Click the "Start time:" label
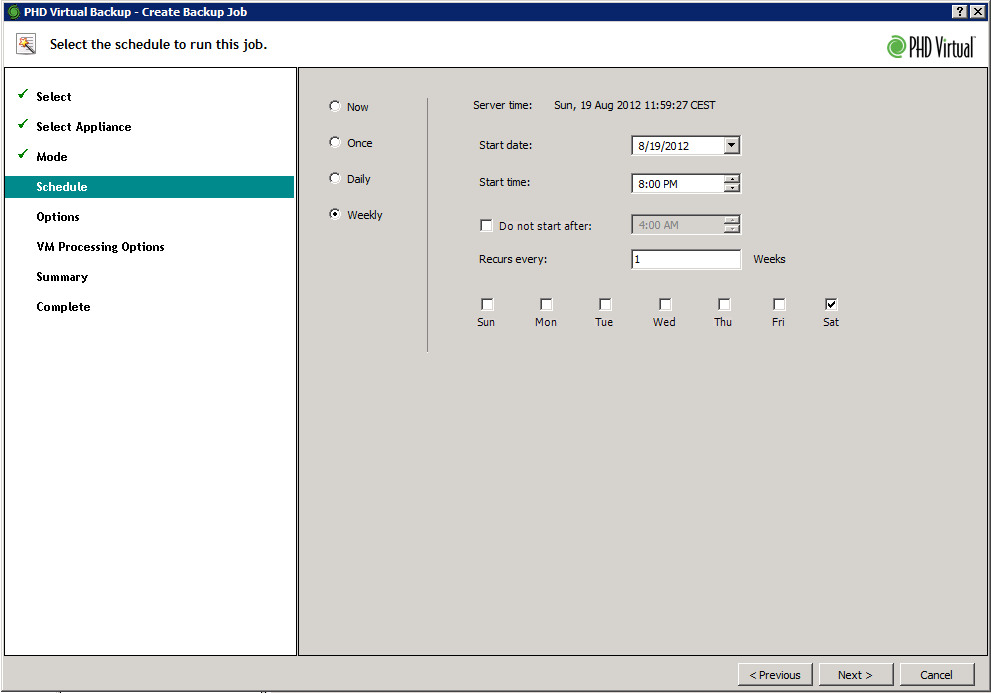Image resolution: width=991 pixels, height=693 pixels. click(504, 182)
